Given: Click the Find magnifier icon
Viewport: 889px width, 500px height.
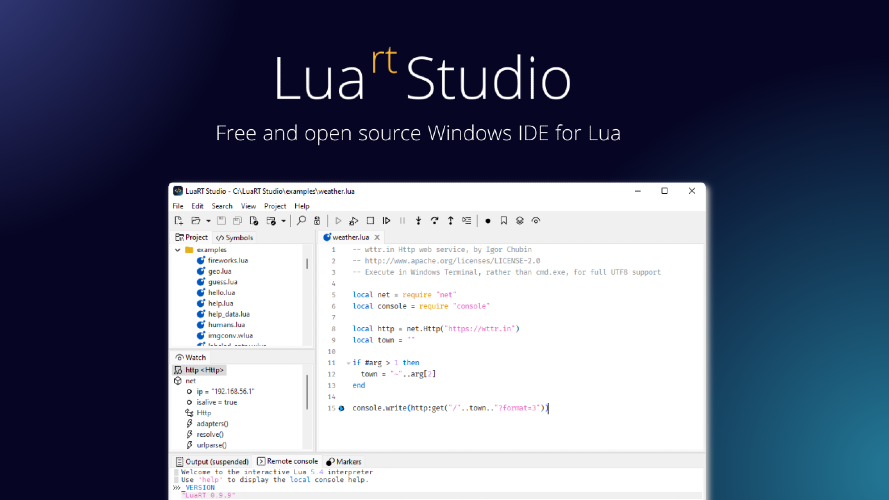Looking at the screenshot, I should click(x=301, y=221).
